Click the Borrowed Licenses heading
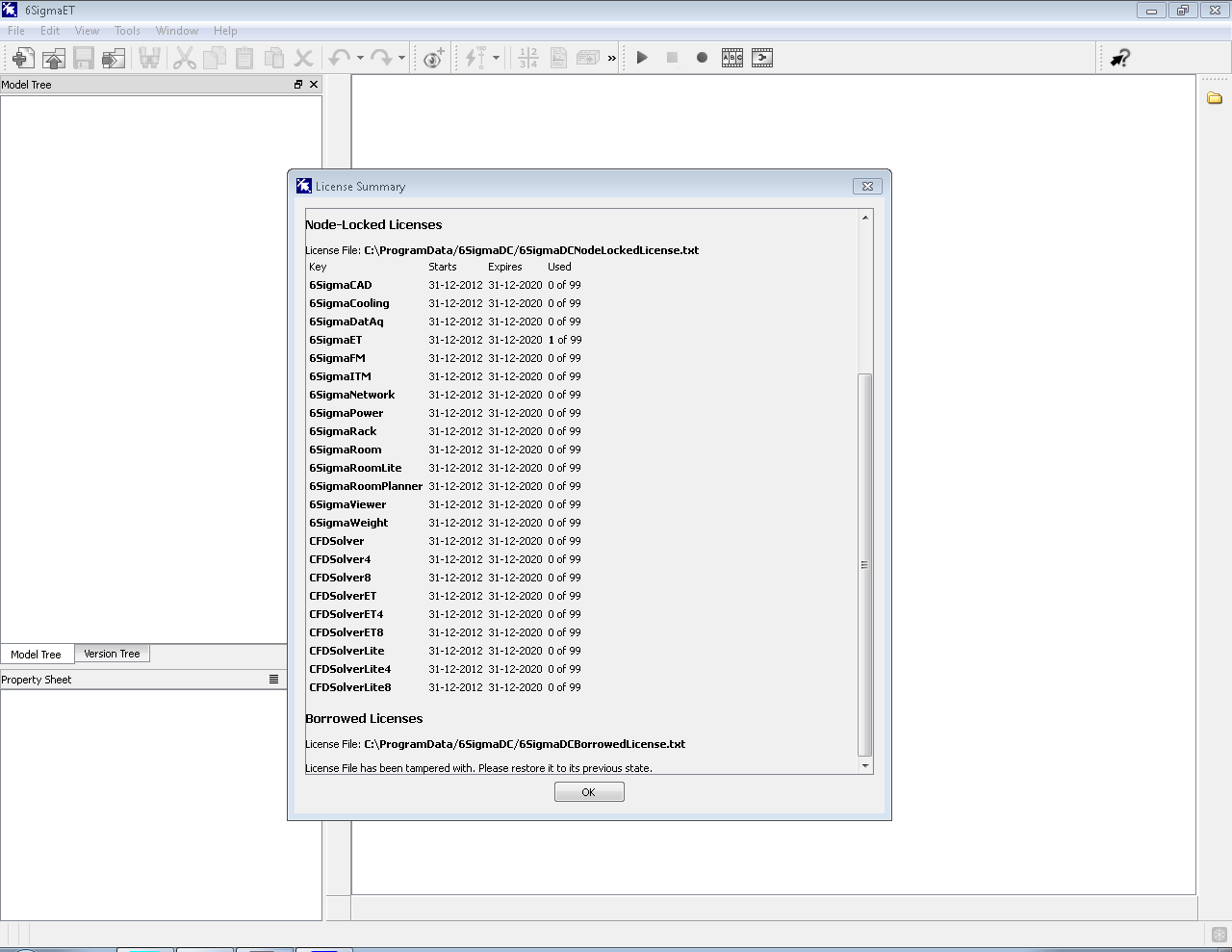 364,718
